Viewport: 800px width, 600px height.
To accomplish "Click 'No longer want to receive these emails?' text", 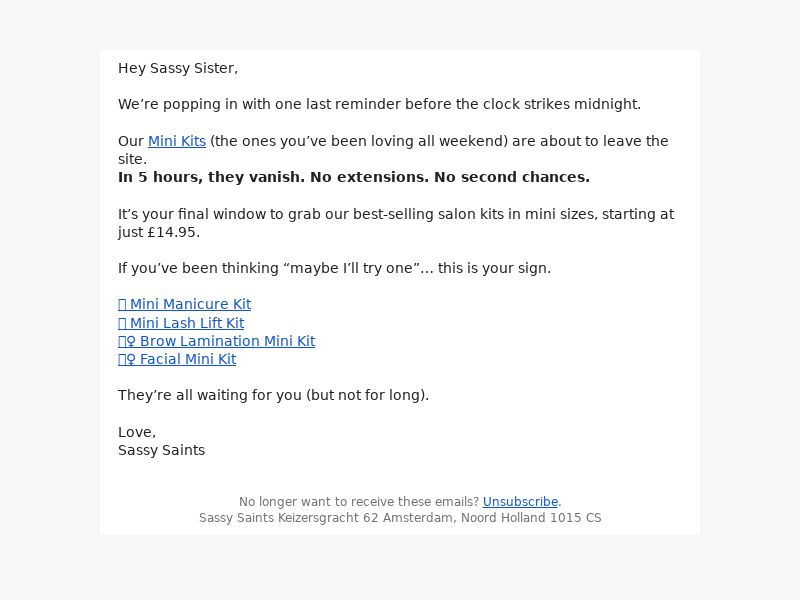I will pos(359,502).
